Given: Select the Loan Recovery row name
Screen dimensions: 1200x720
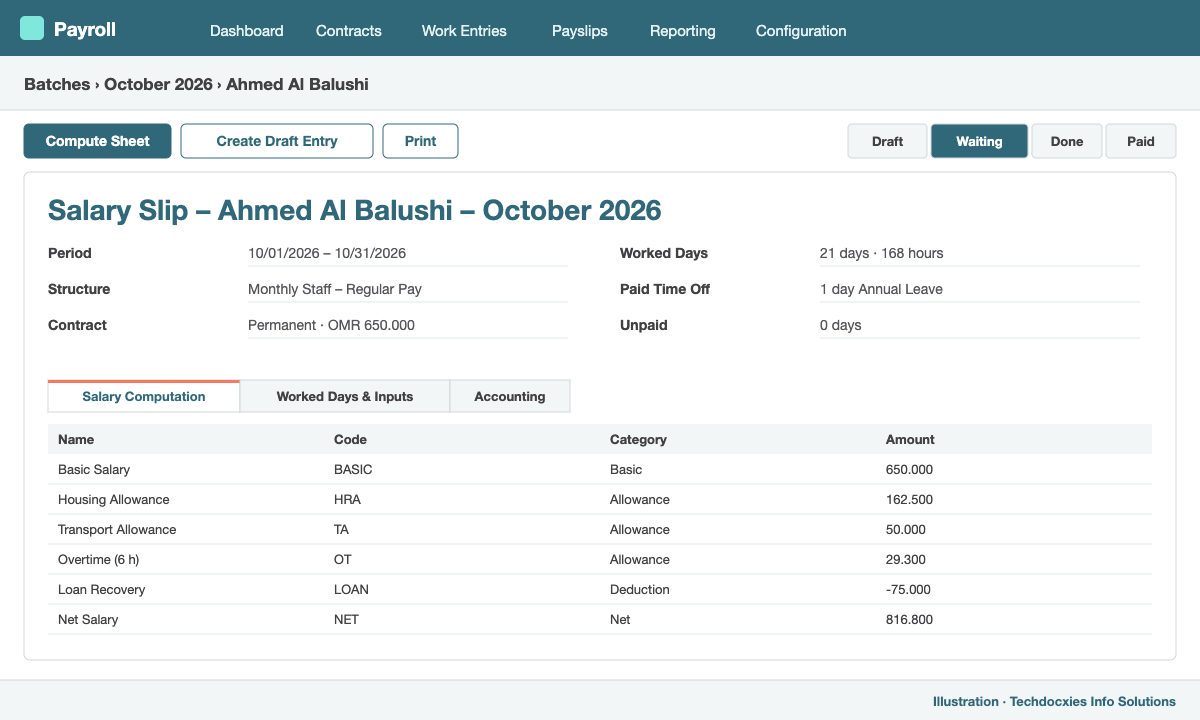Looking at the screenshot, I should (101, 589).
